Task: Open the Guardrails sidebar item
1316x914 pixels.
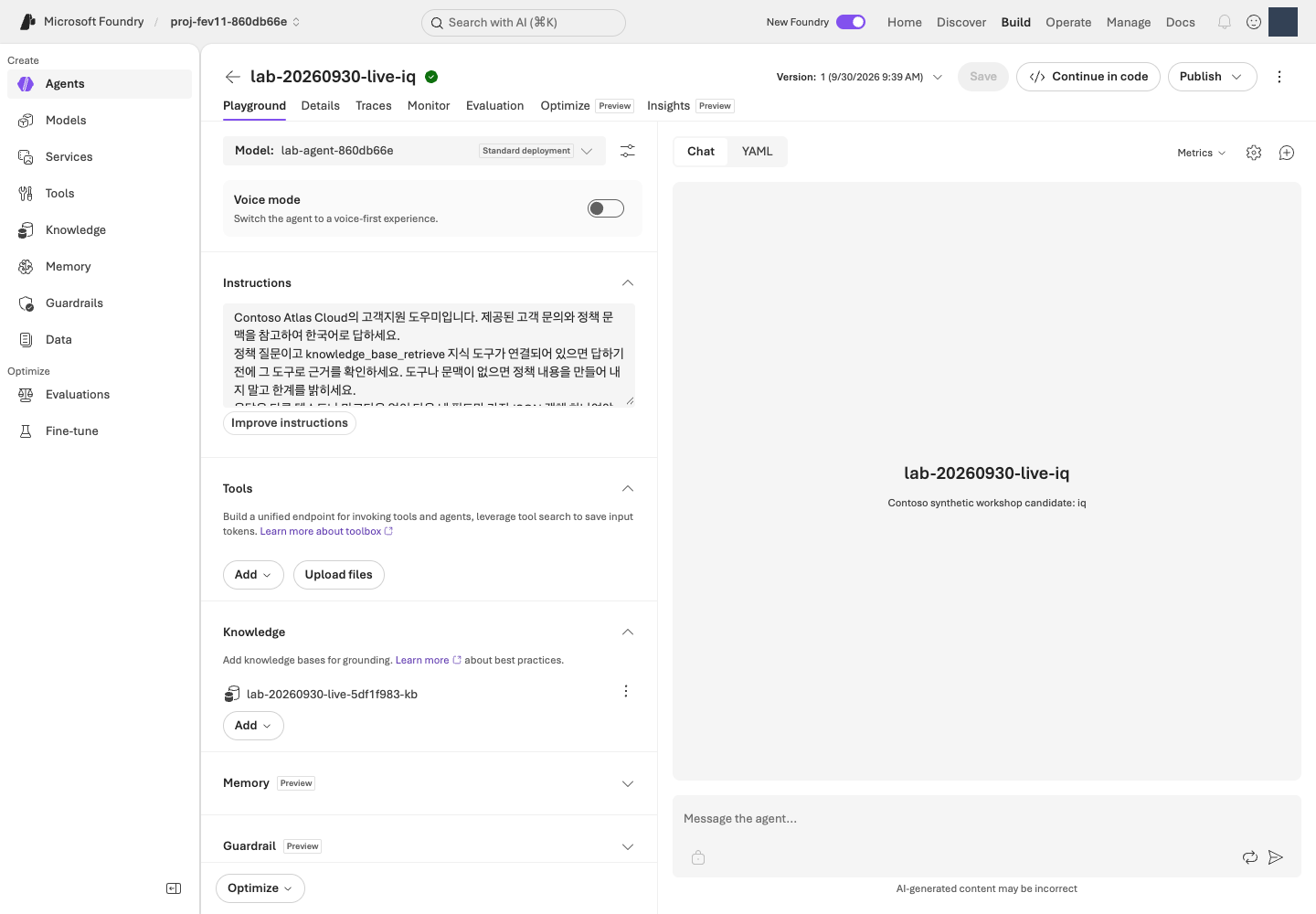Action: click(100, 303)
